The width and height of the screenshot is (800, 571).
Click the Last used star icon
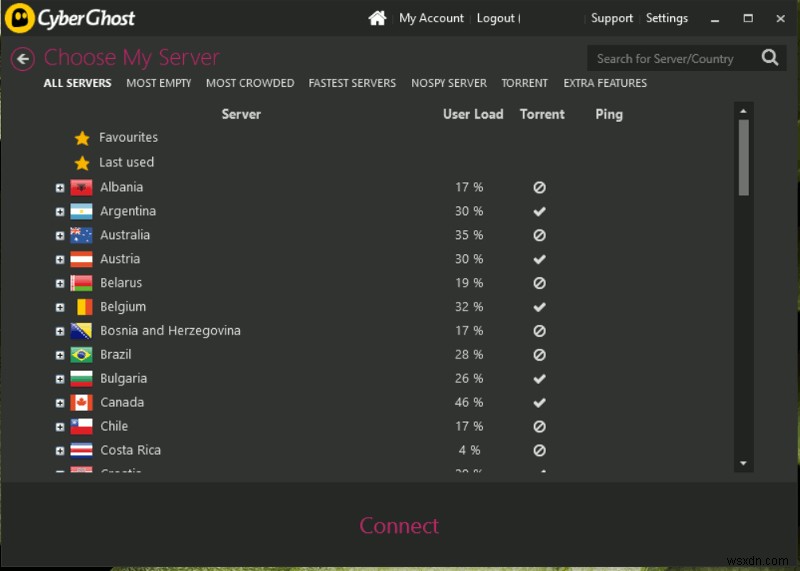tap(82, 163)
